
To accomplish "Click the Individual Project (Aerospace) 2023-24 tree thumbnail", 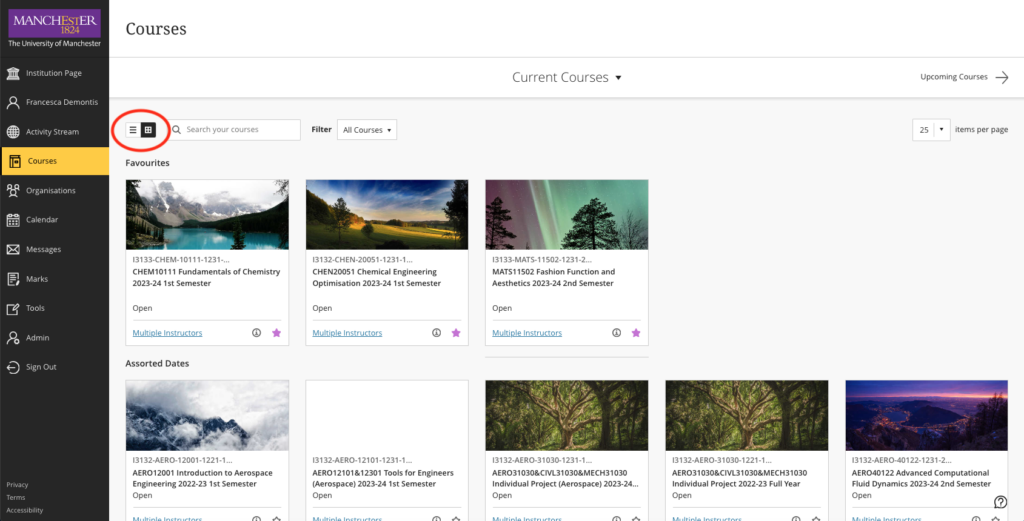I will tap(567, 415).
